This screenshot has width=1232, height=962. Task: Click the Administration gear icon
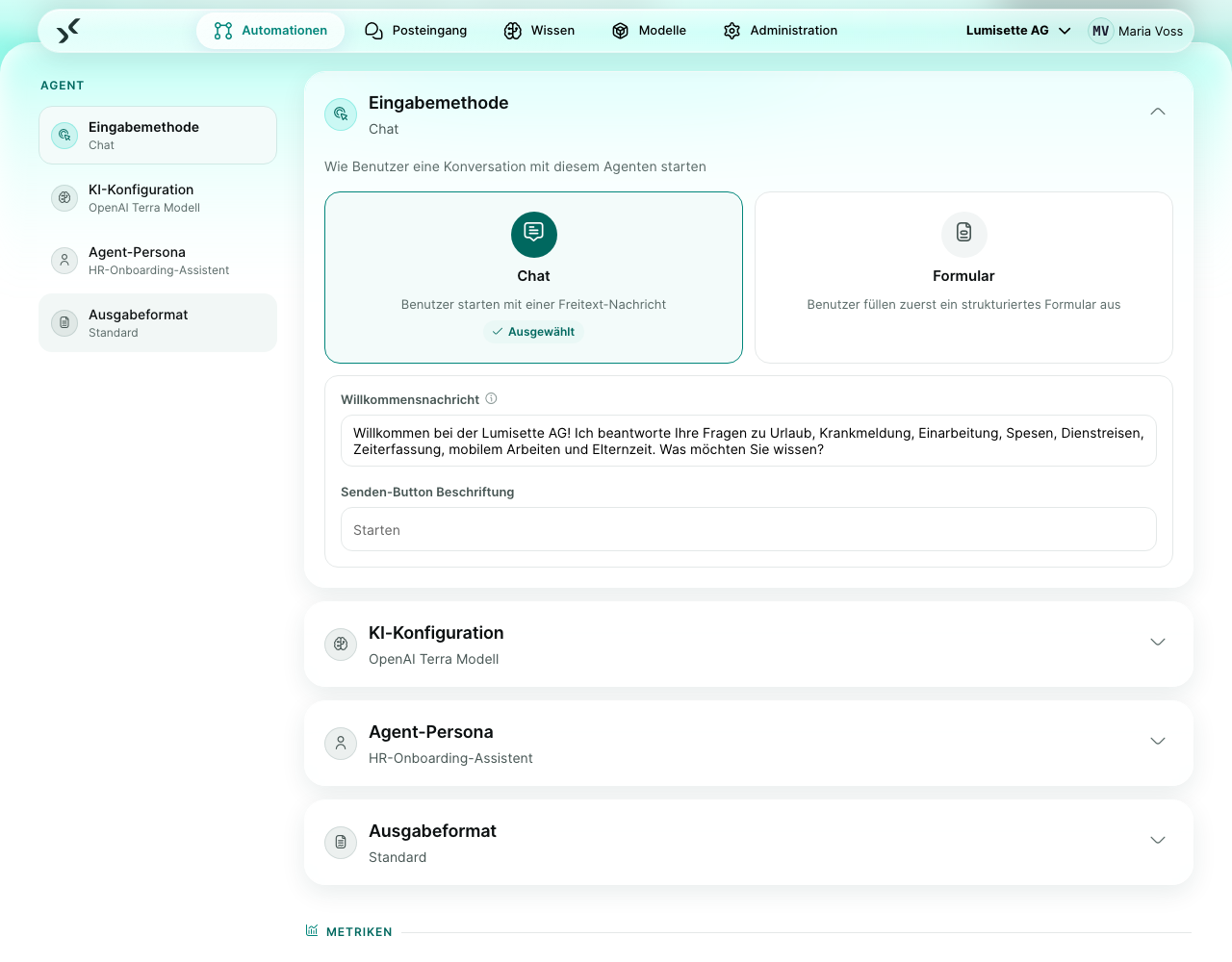732,31
